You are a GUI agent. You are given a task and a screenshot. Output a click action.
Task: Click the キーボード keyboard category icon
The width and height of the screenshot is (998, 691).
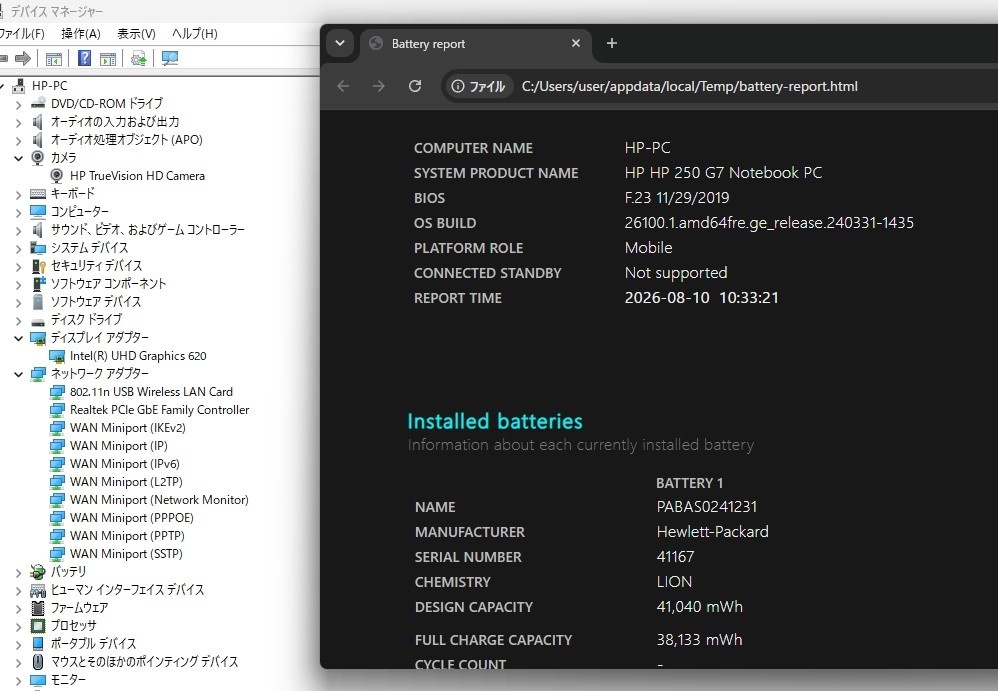(x=38, y=193)
